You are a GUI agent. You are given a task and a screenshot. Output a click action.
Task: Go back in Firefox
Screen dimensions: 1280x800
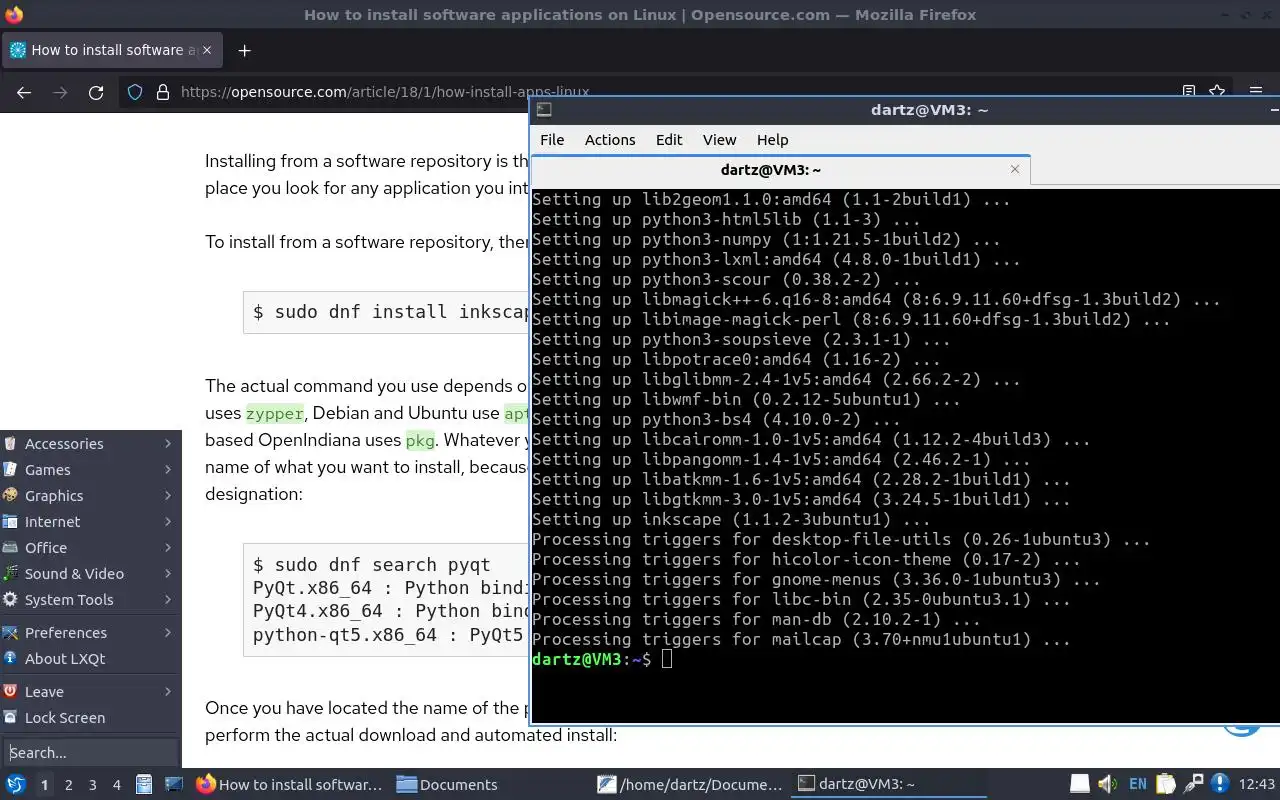[24, 92]
